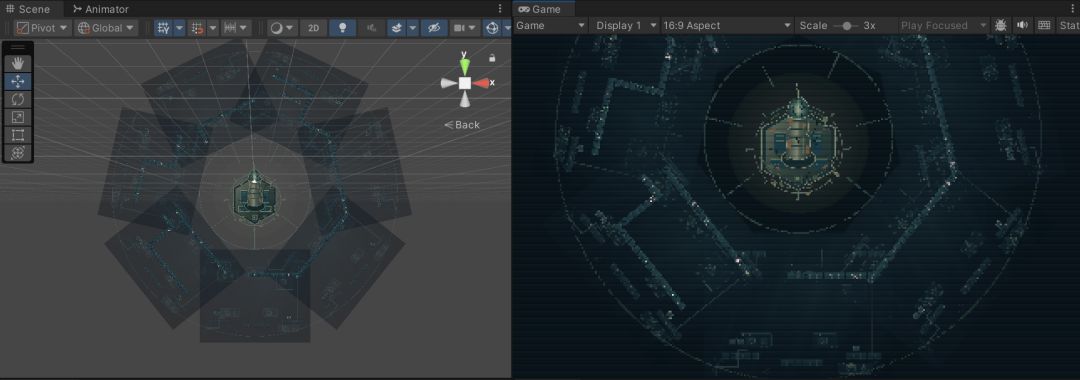Viewport: 1080px width, 380px height.
Task: Expand grid settings dropdown arrow
Action: [x=179, y=28]
